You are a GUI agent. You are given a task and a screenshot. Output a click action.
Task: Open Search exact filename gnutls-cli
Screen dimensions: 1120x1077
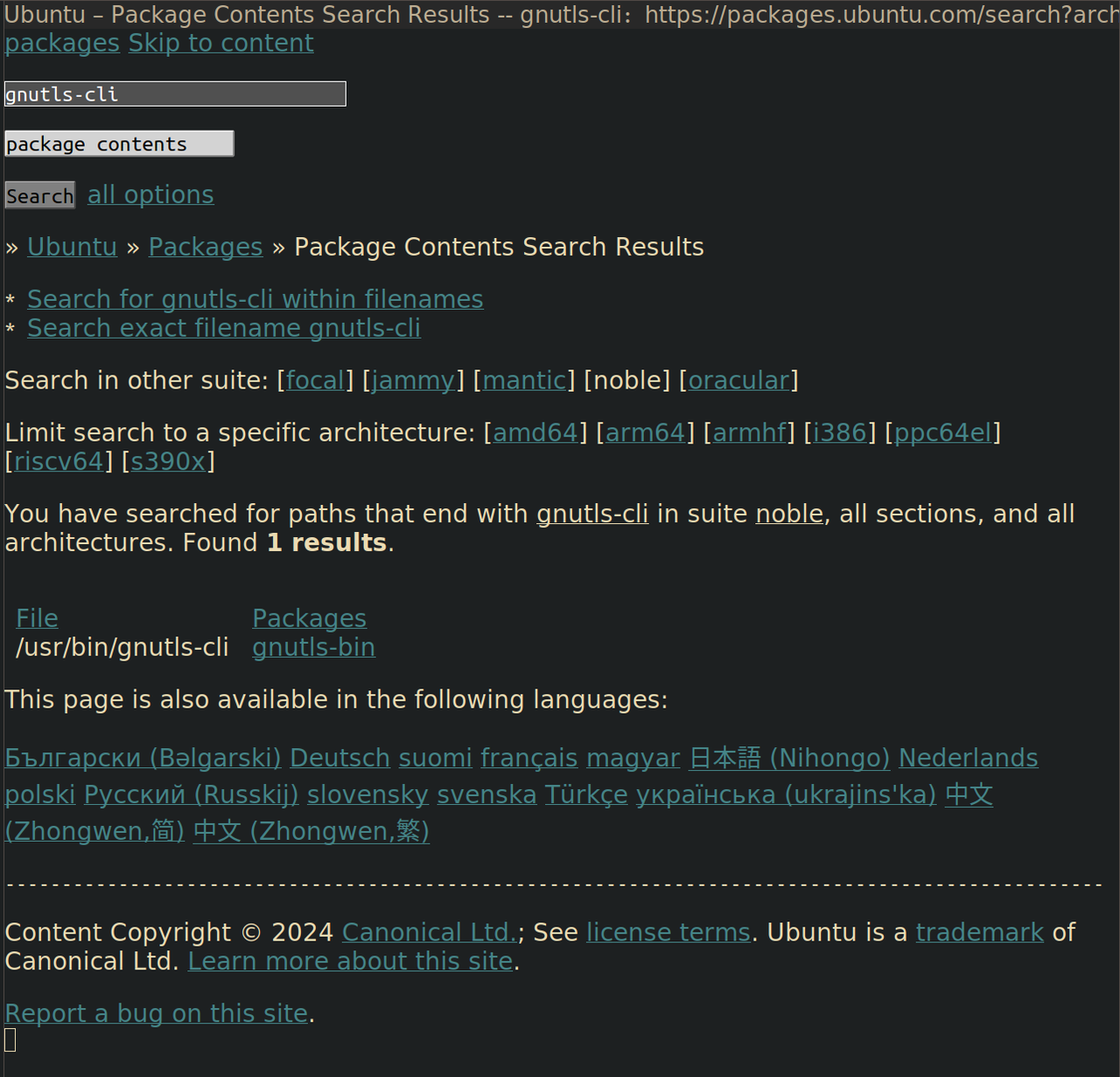click(x=224, y=328)
